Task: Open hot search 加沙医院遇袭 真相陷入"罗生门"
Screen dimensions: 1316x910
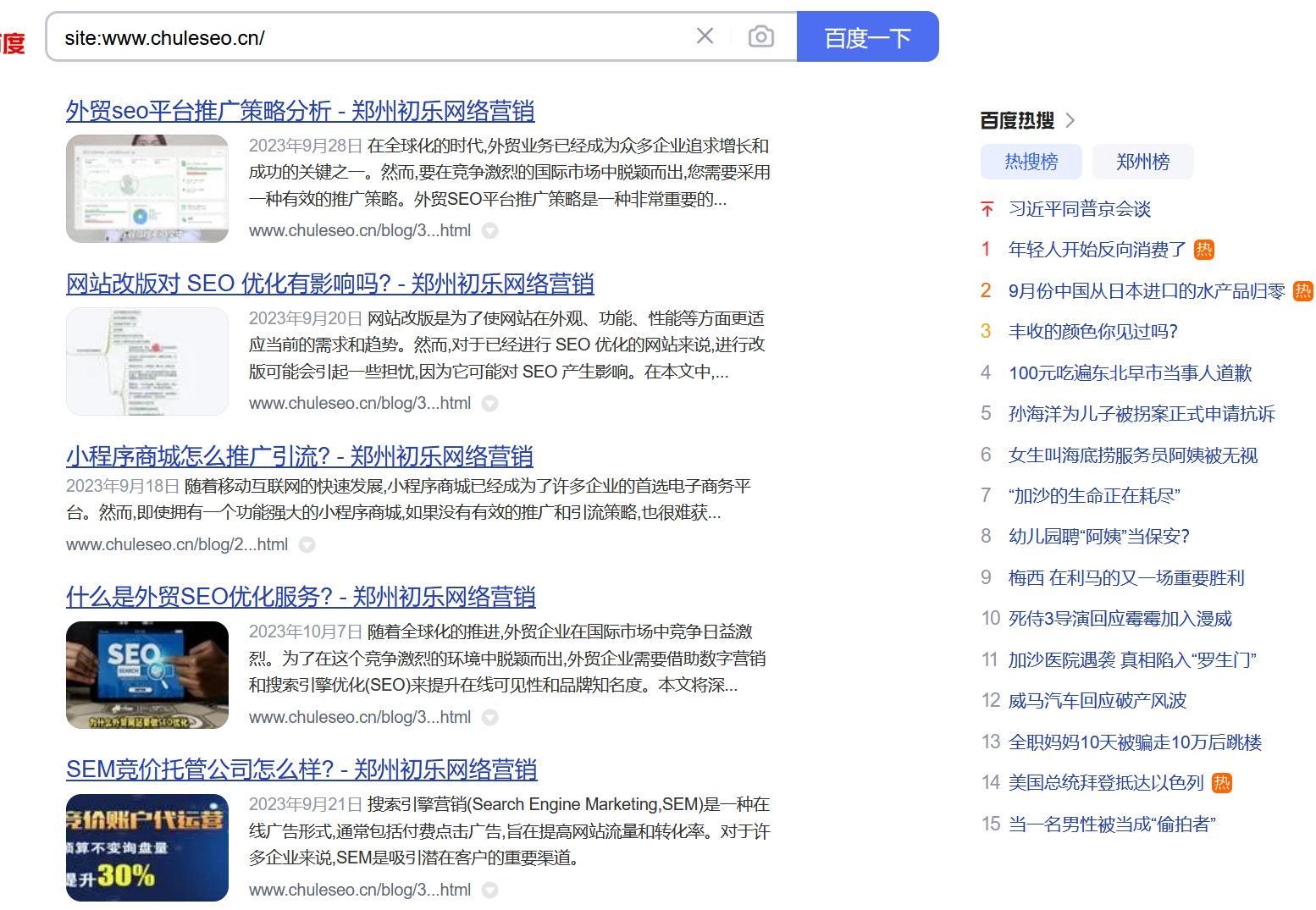Action: click(x=1132, y=660)
